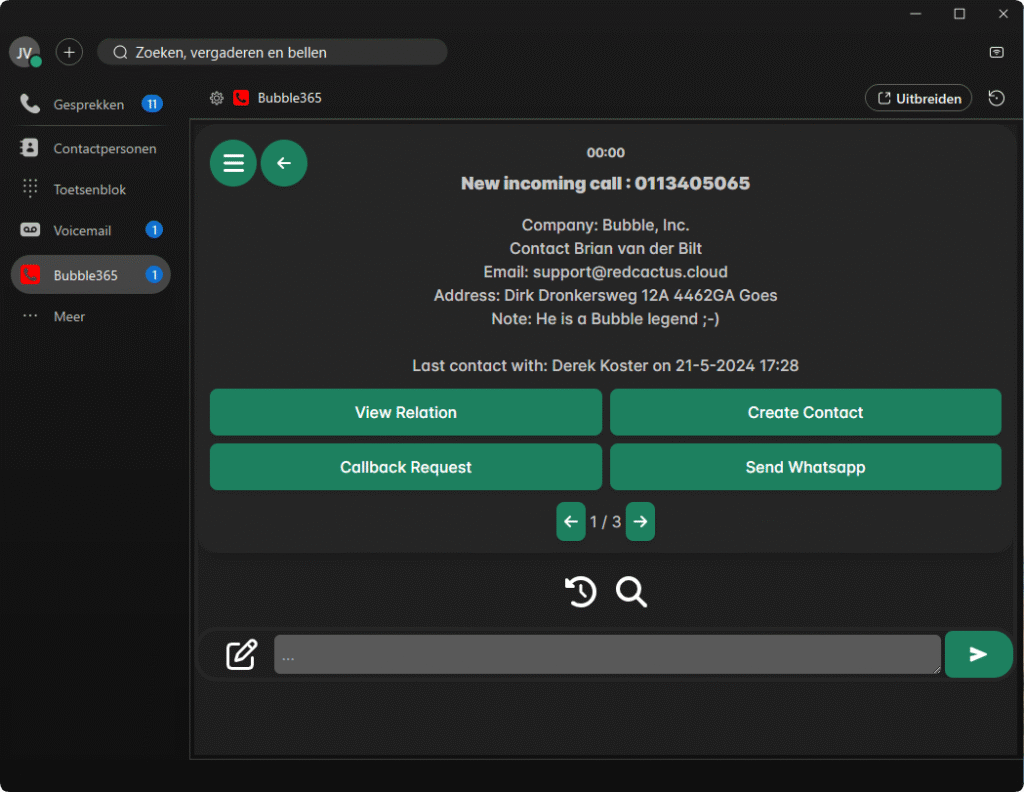The height and width of the screenshot is (792, 1024).
Task: Go to previous contact page arrow
Action: point(571,521)
